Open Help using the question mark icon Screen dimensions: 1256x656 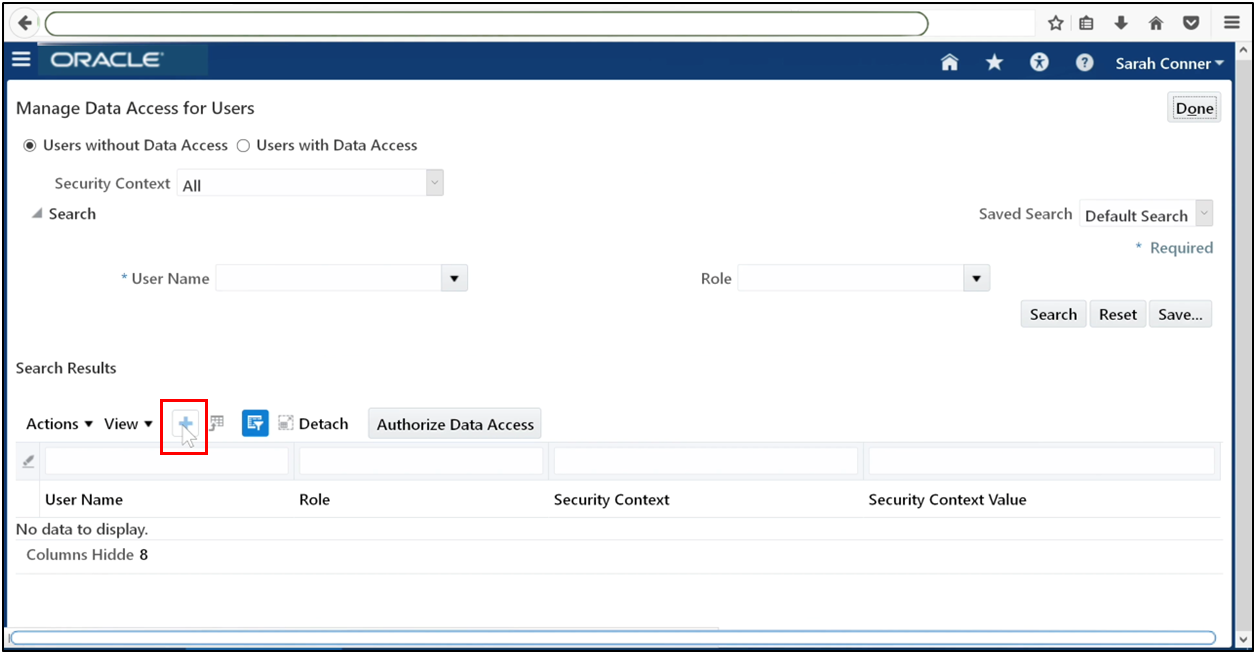[1084, 62]
